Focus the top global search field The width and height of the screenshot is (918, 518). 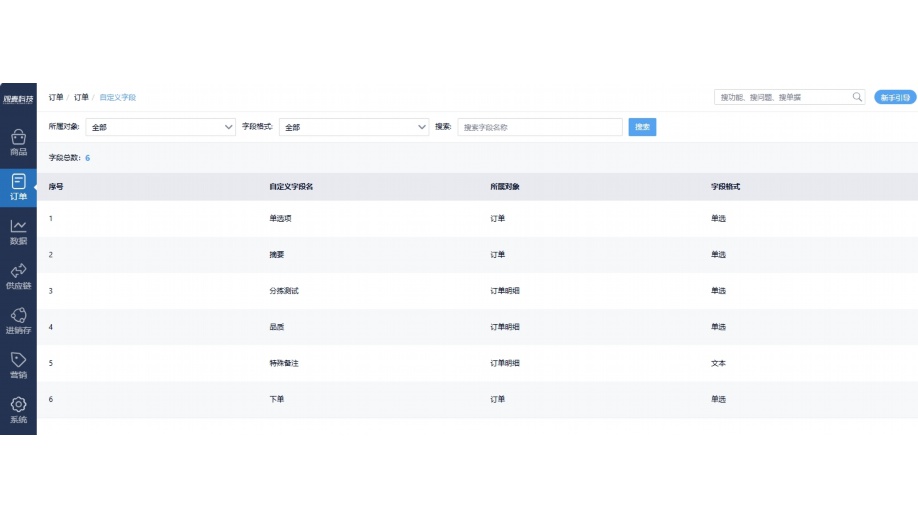(x=783, y=97)
